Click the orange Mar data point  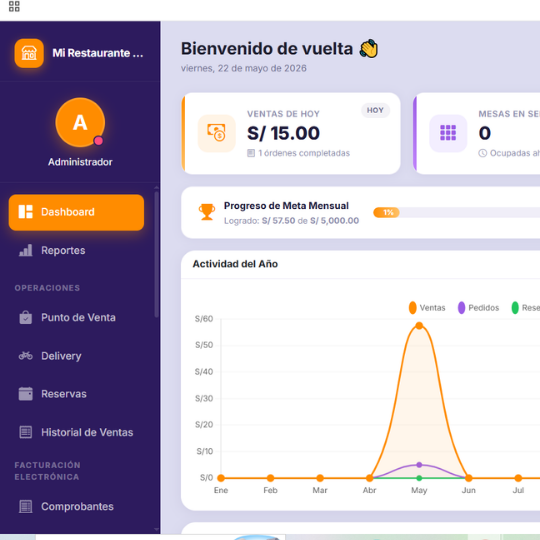click(320, 478)
